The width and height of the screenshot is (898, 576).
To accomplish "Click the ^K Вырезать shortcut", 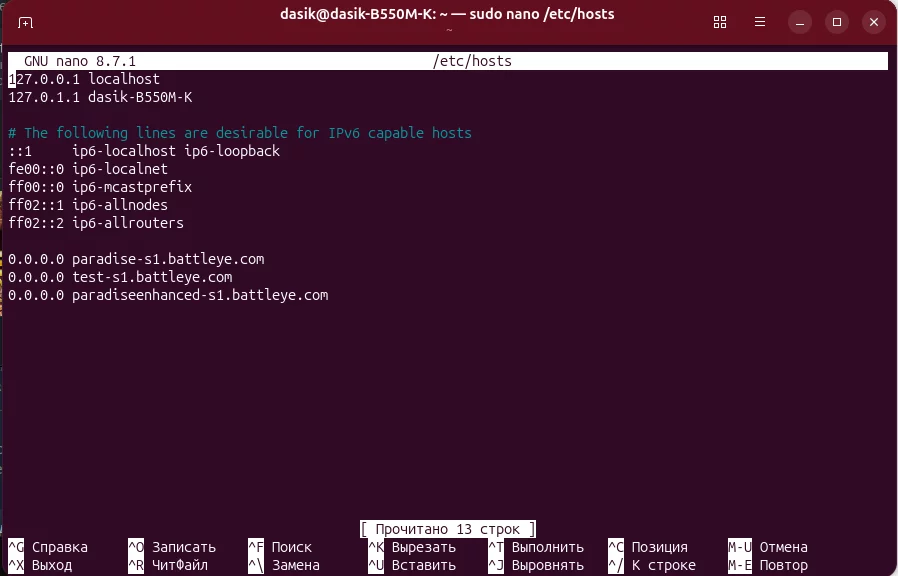I will pyautogui.click(x=412, y=547).
